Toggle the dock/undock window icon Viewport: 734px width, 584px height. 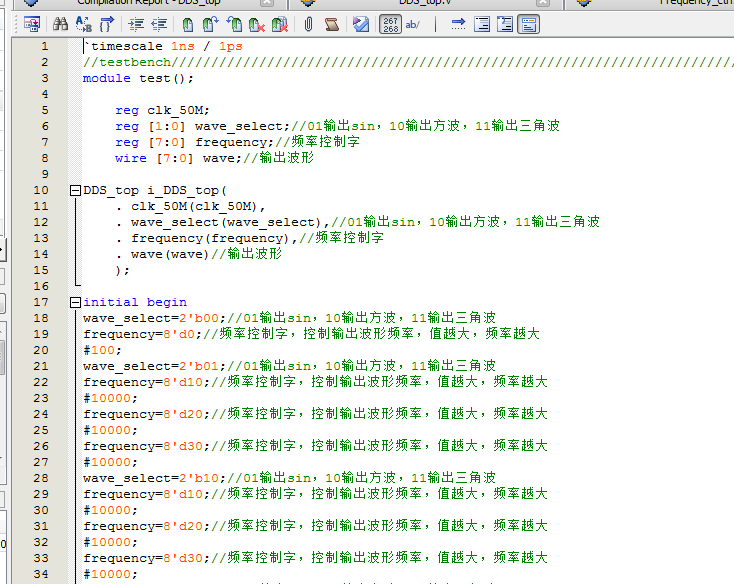point(32,24)
